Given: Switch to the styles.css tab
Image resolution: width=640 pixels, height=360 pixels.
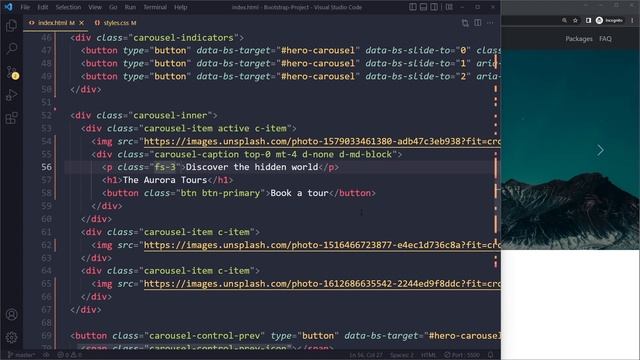Looking at the screenshot, I should tap(116, 23).
